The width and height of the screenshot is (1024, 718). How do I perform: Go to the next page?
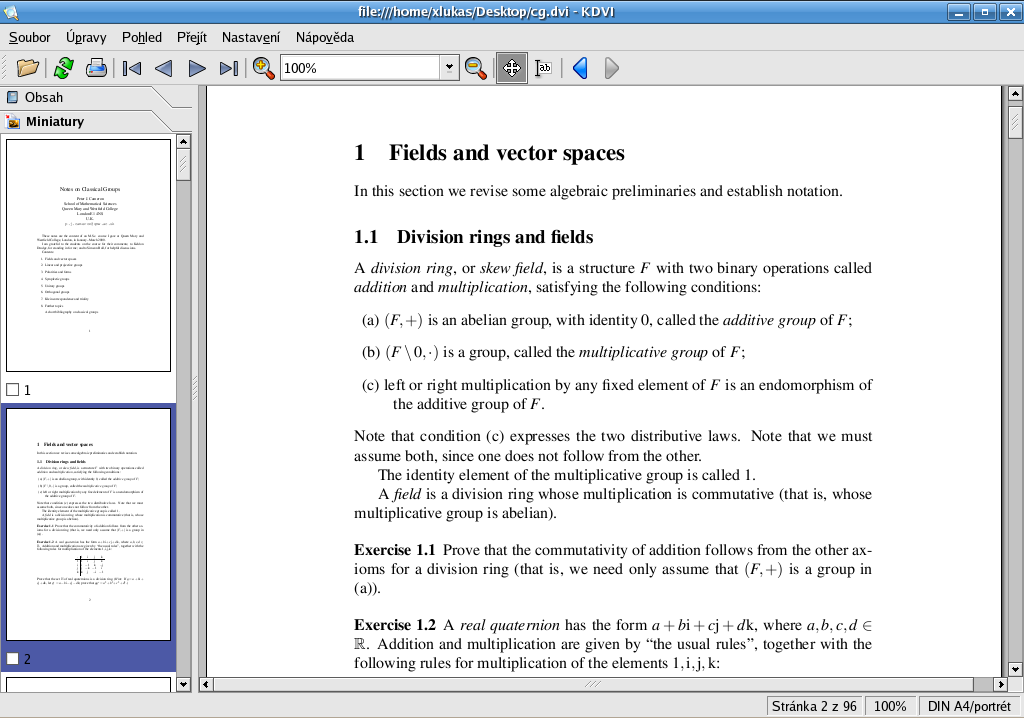click(x=197, y=68)
